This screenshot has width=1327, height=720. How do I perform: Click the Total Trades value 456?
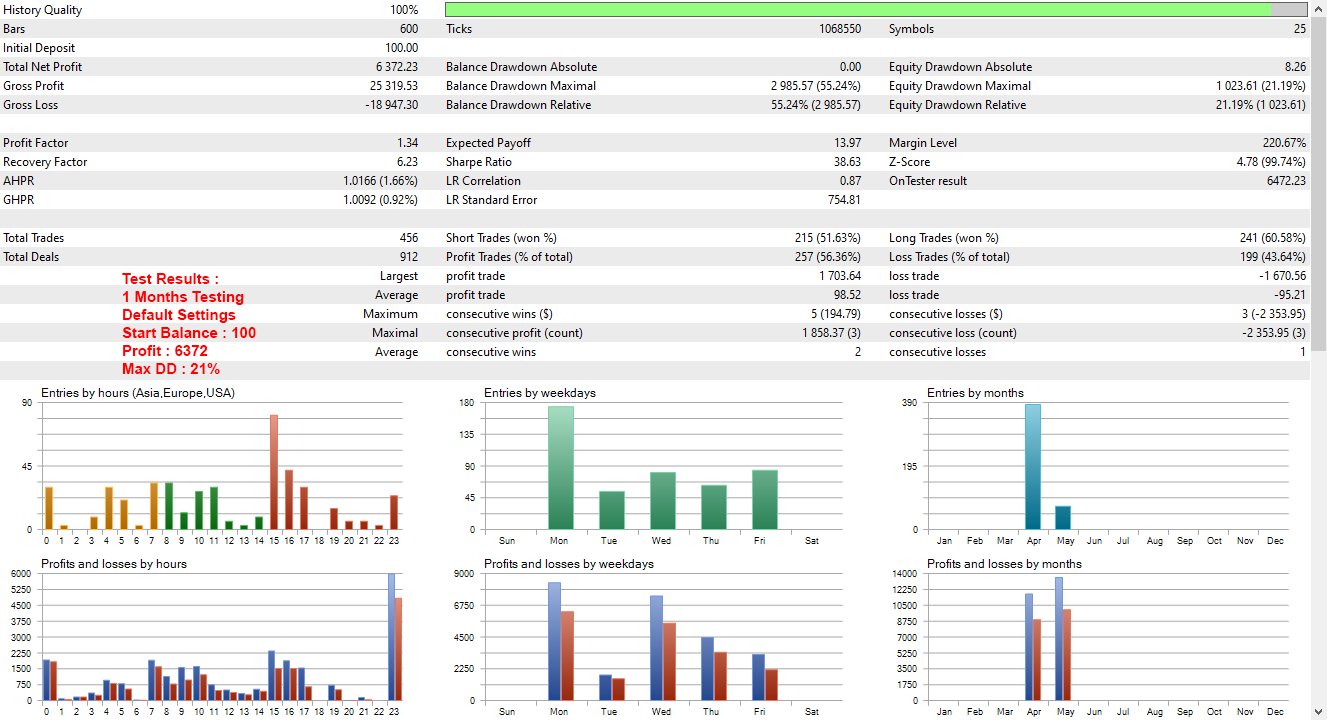(409, 238)
